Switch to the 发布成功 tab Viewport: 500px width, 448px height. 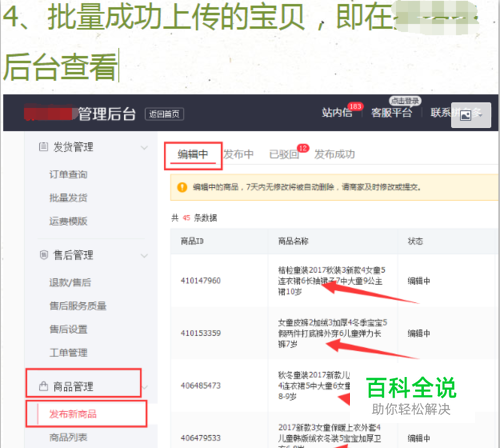[334, 154]
